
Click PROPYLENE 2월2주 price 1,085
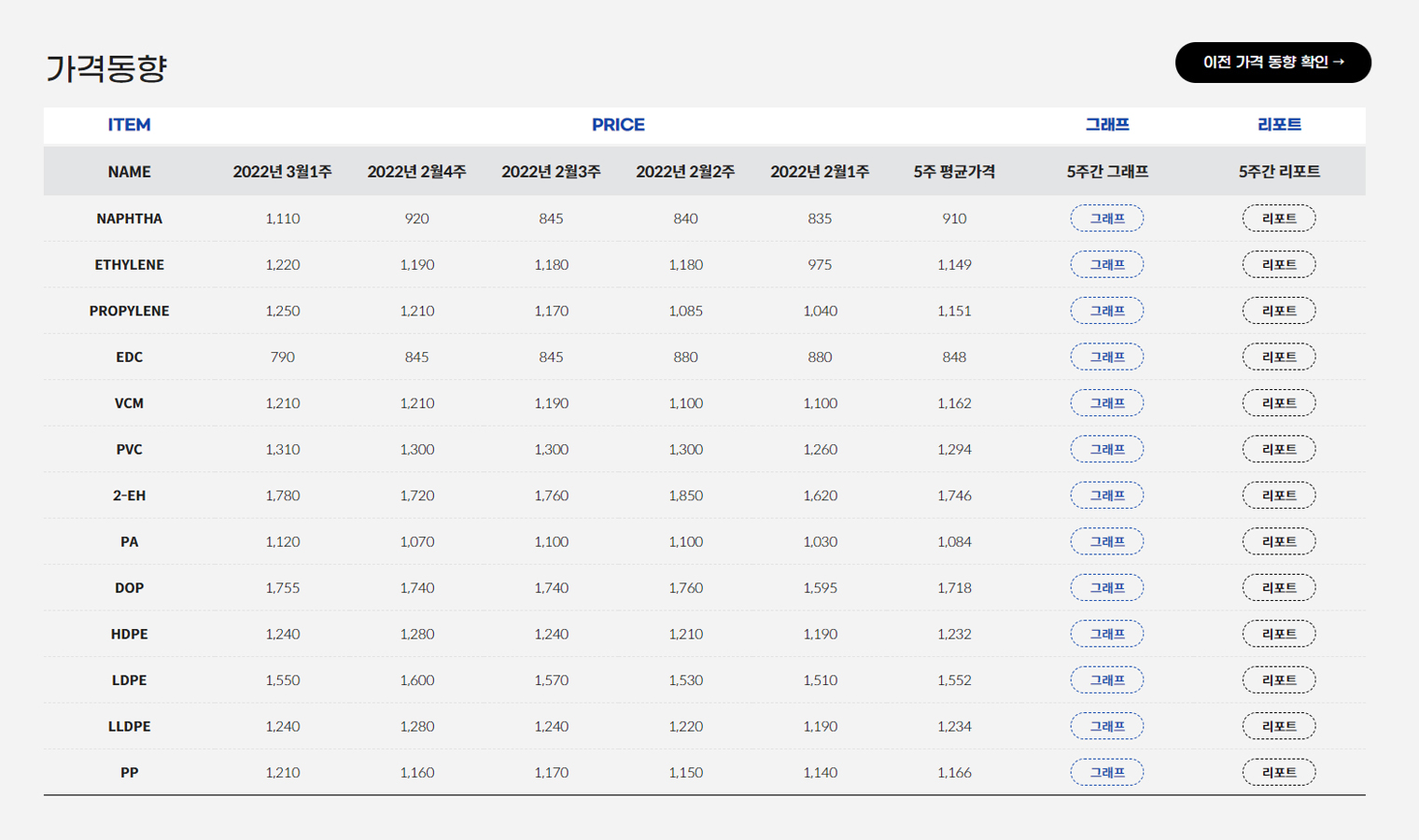tap(685, 311)
